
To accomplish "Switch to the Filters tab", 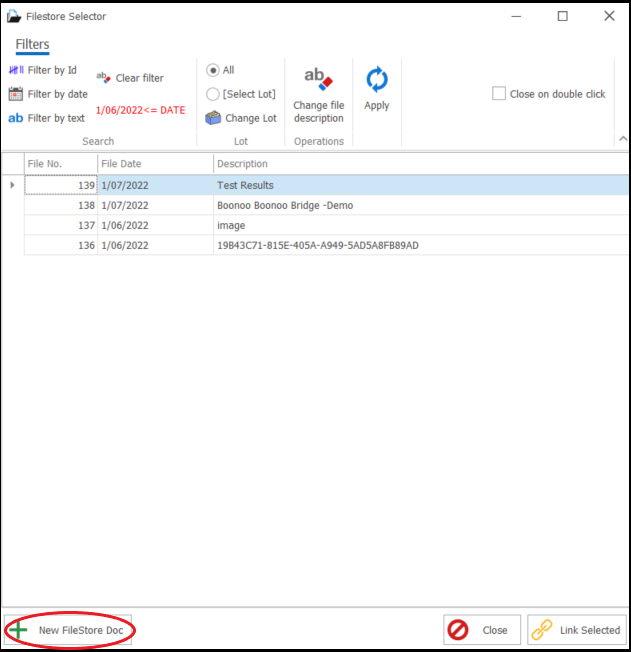I will pyautogui.click(x=32, y=44).
